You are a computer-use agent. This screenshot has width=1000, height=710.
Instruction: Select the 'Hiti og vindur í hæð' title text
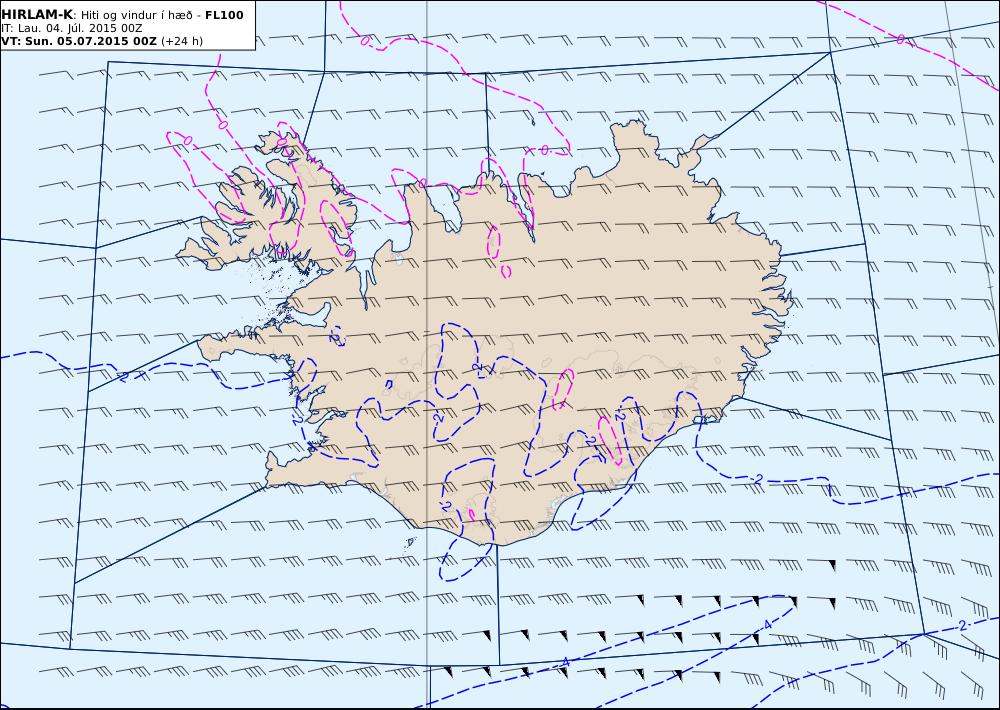pos(136,15)
